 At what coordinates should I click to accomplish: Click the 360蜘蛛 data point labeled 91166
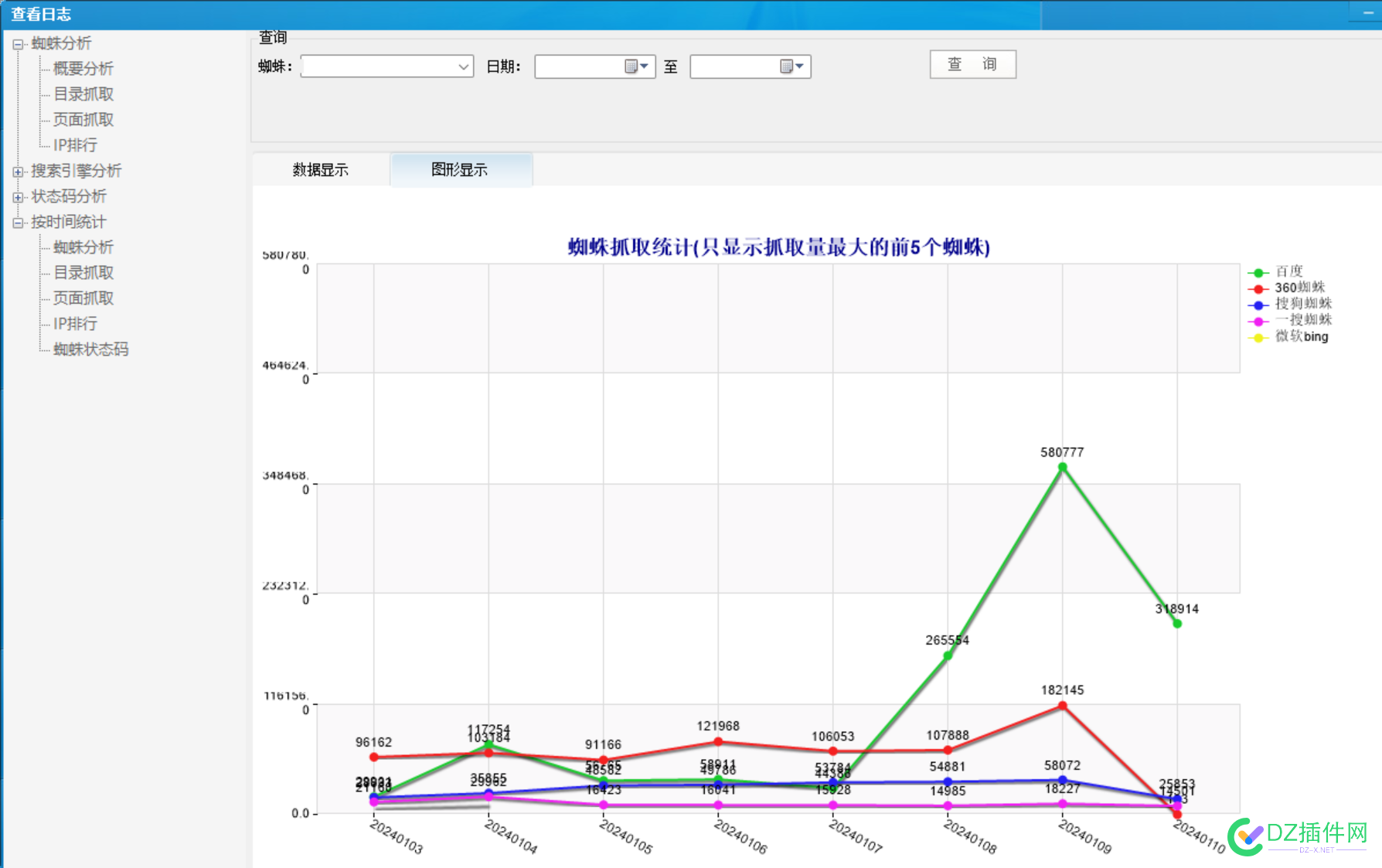coord(603,759)
